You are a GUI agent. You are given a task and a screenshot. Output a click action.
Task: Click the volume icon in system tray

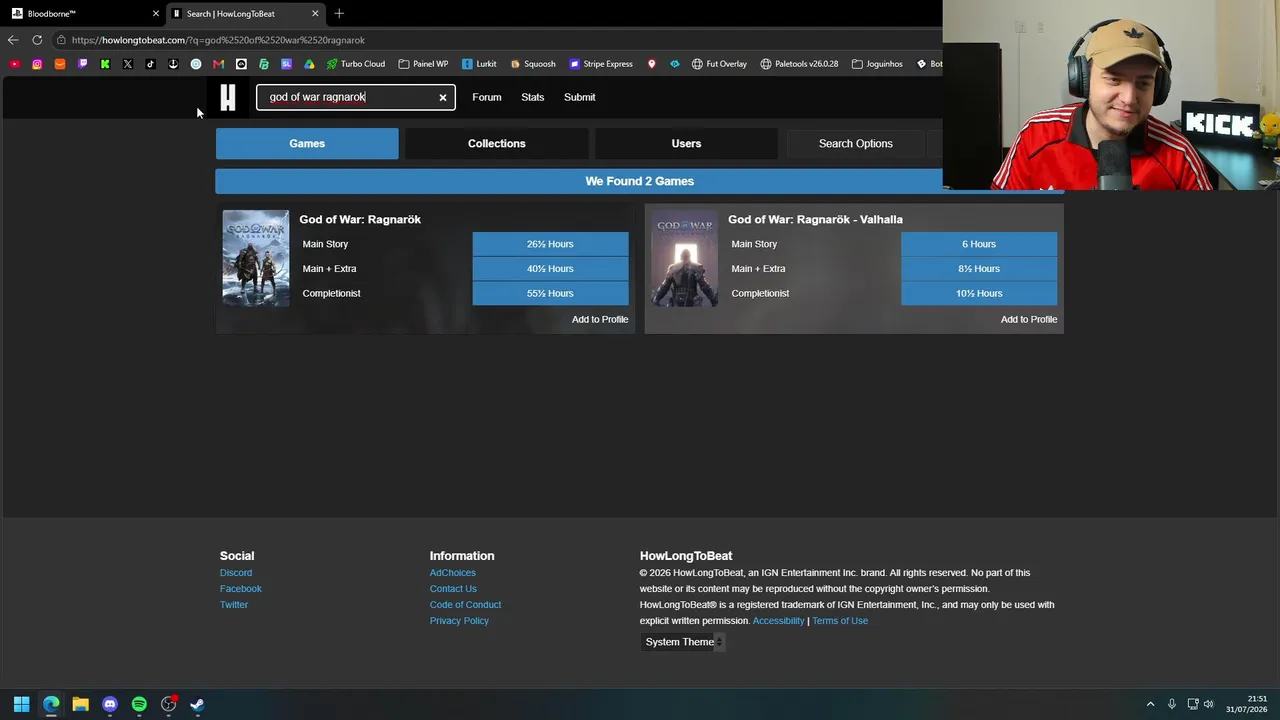tap(1209, 704)
